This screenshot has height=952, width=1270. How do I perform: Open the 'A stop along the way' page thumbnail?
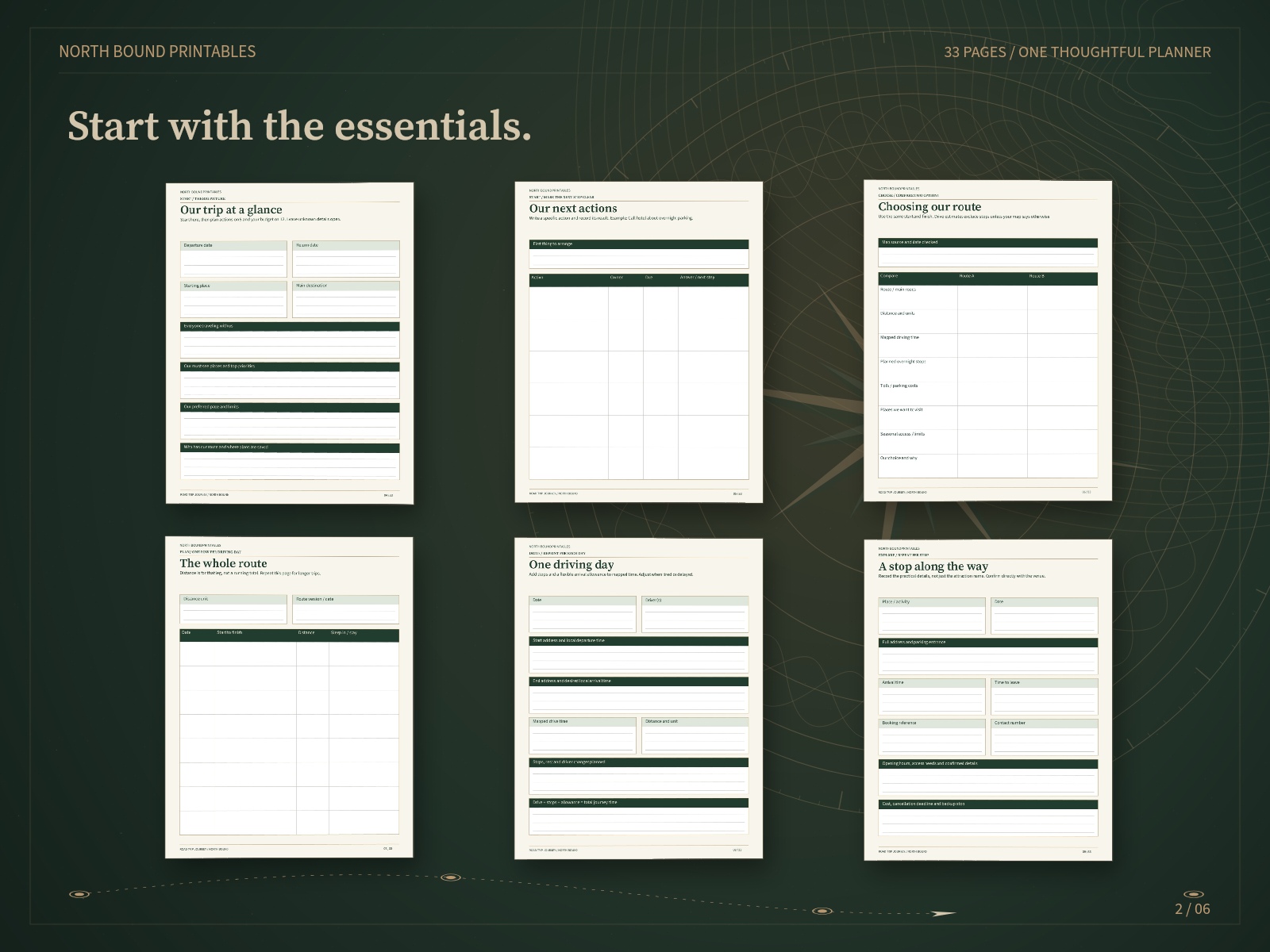point(988,700)
